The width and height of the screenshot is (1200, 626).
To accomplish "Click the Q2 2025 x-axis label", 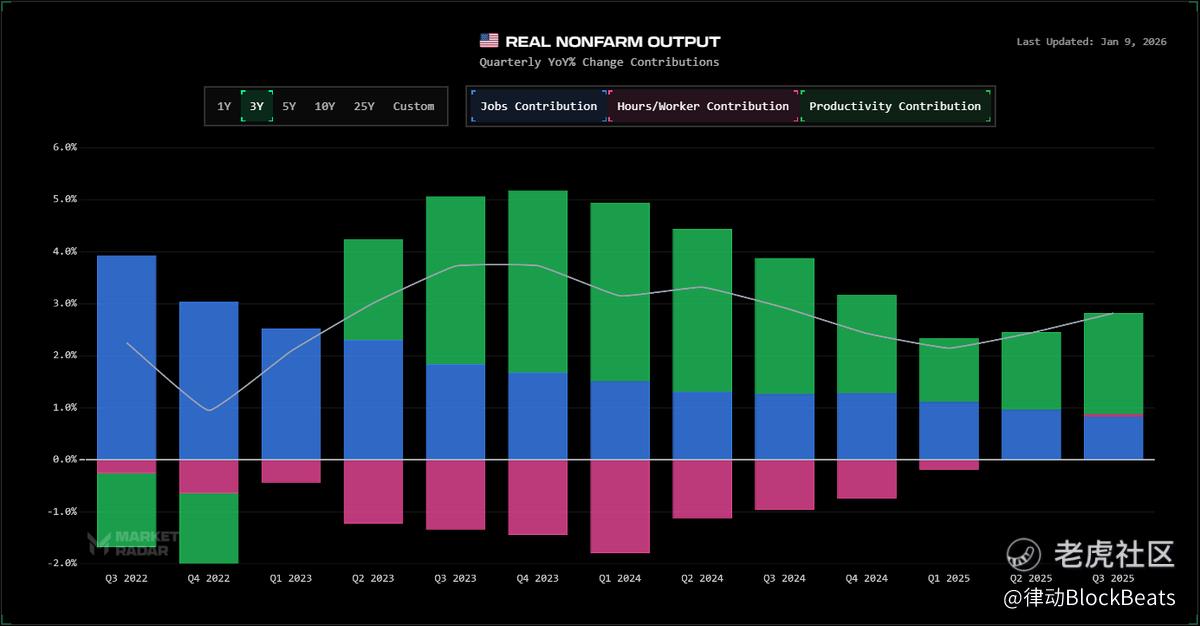I will [1031, 578].
